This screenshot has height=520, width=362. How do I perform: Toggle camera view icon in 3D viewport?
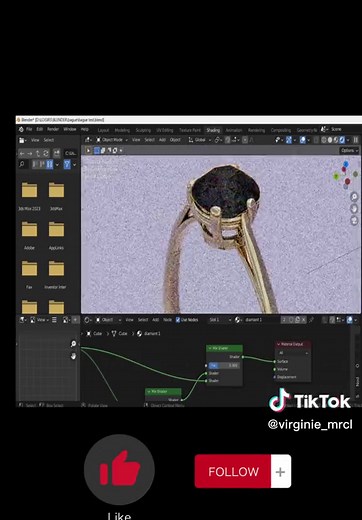click(354, 220)
